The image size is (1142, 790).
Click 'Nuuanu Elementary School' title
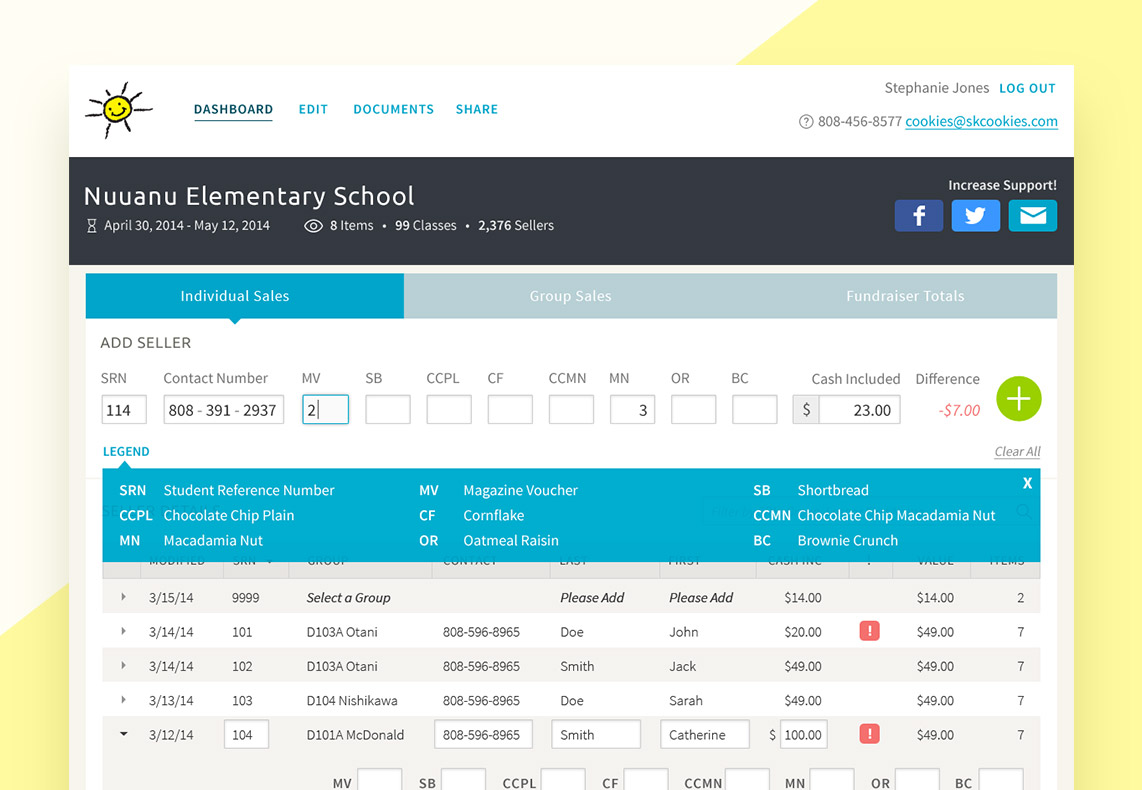click(249, 196)
